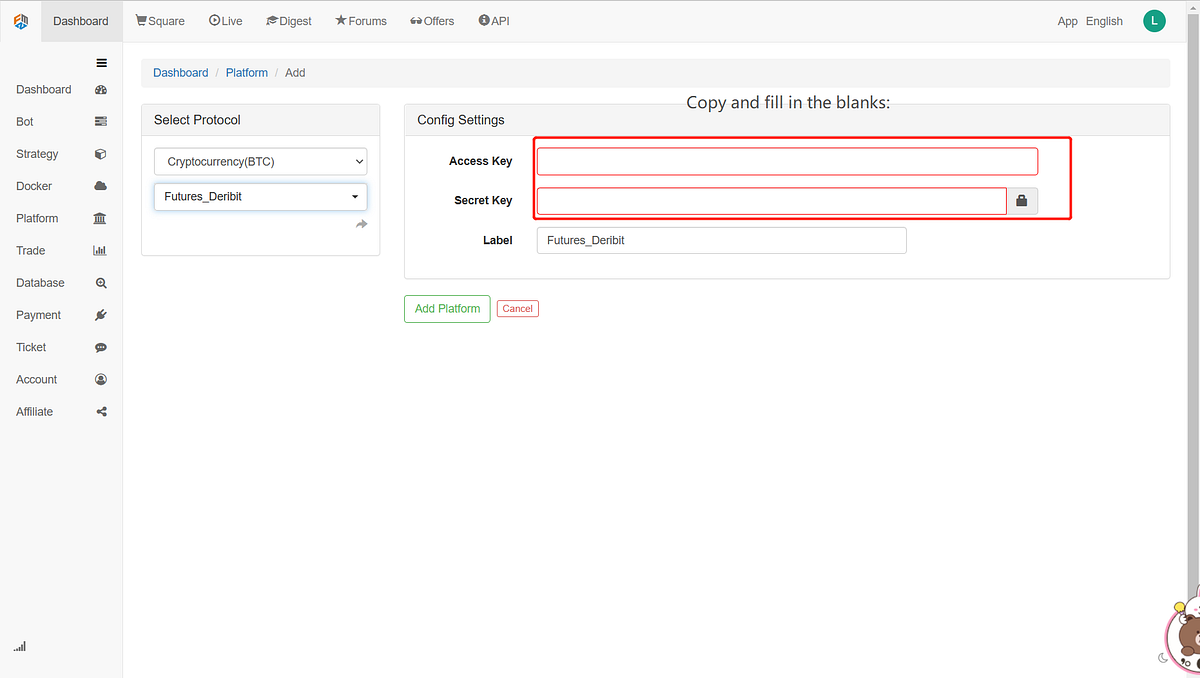Click the Add Platform button
Image resolution: width=1200 pixels, height=678 pixels.
446,309
